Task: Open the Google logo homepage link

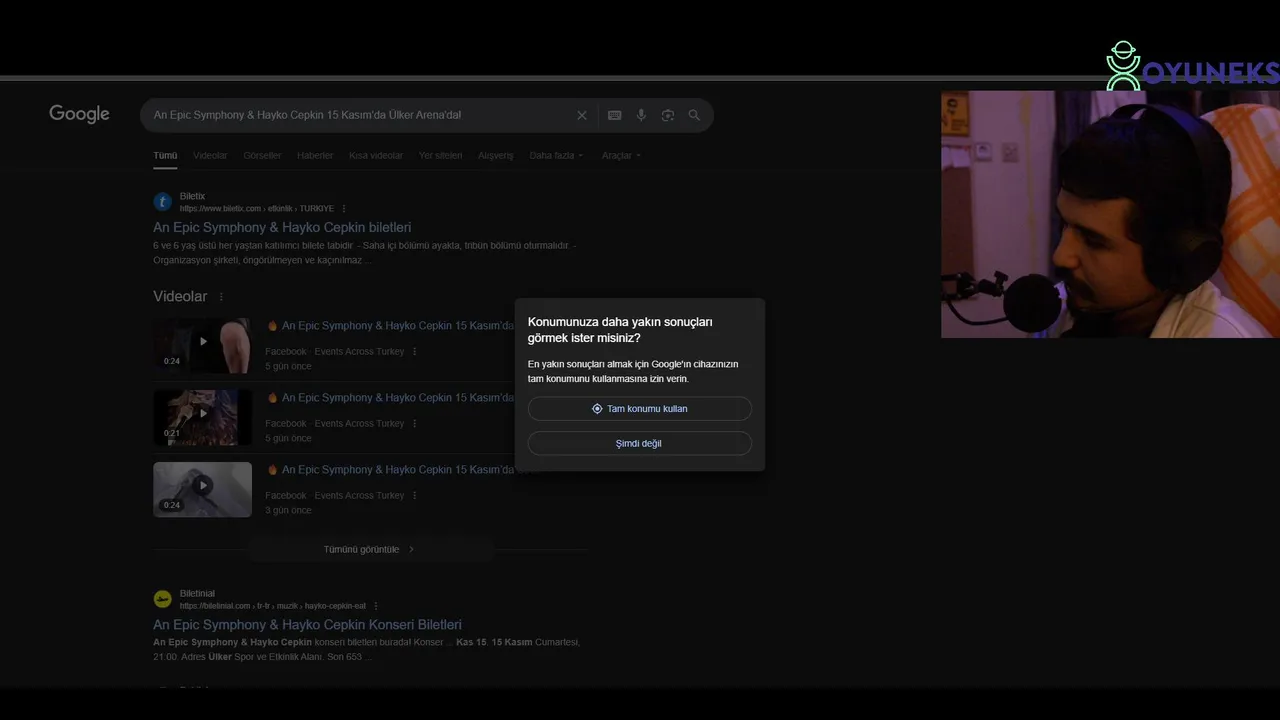Action: pyautogui.click(x=79, y=114)
